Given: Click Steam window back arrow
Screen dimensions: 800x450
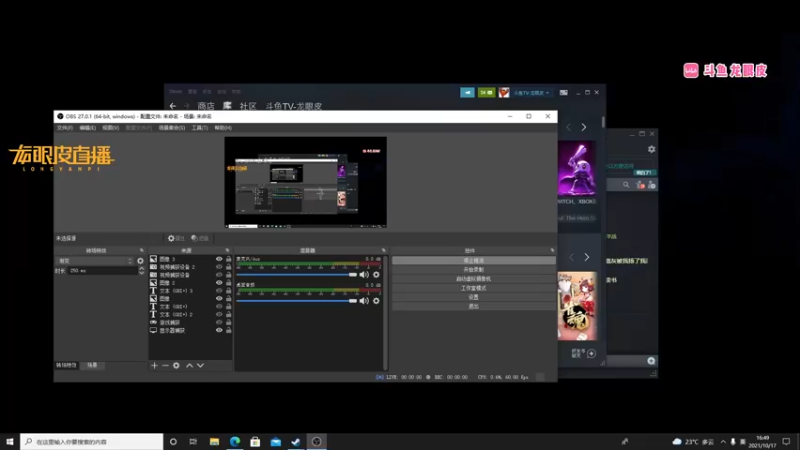Looking at the screenshot, I should pos(172,106).
